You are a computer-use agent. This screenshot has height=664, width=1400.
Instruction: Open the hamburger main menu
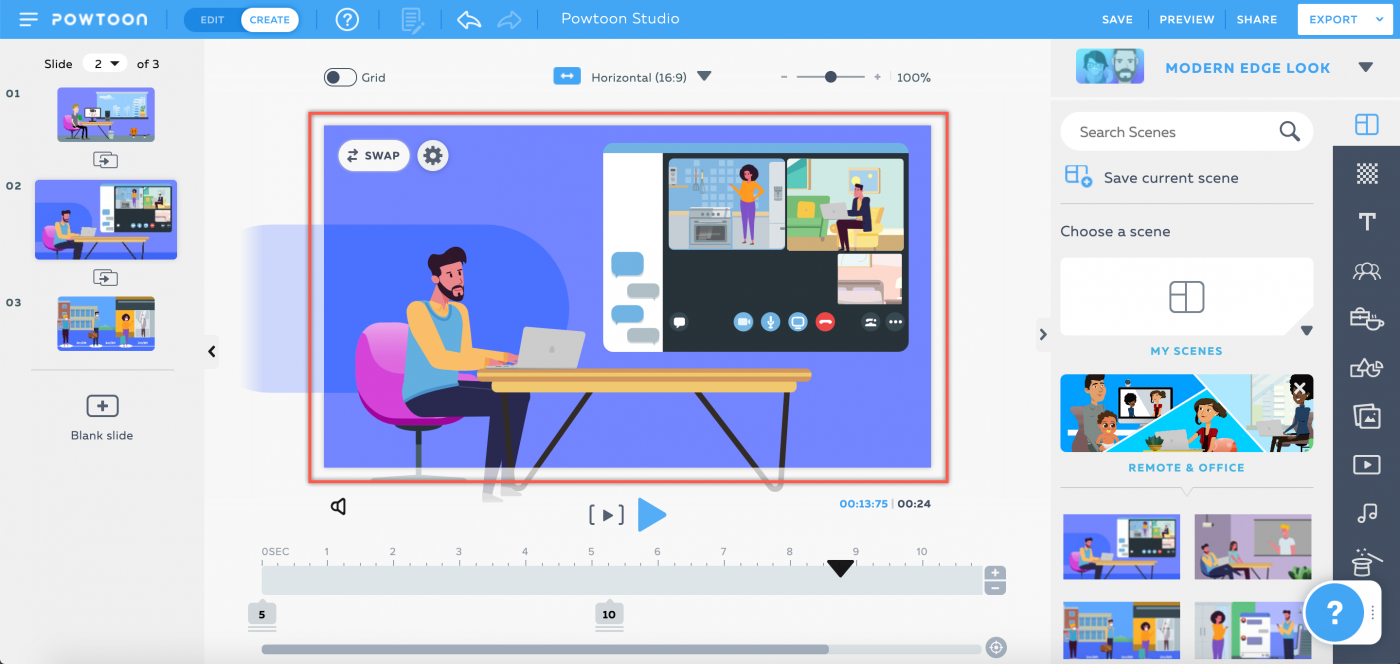[x=28, y=19]
